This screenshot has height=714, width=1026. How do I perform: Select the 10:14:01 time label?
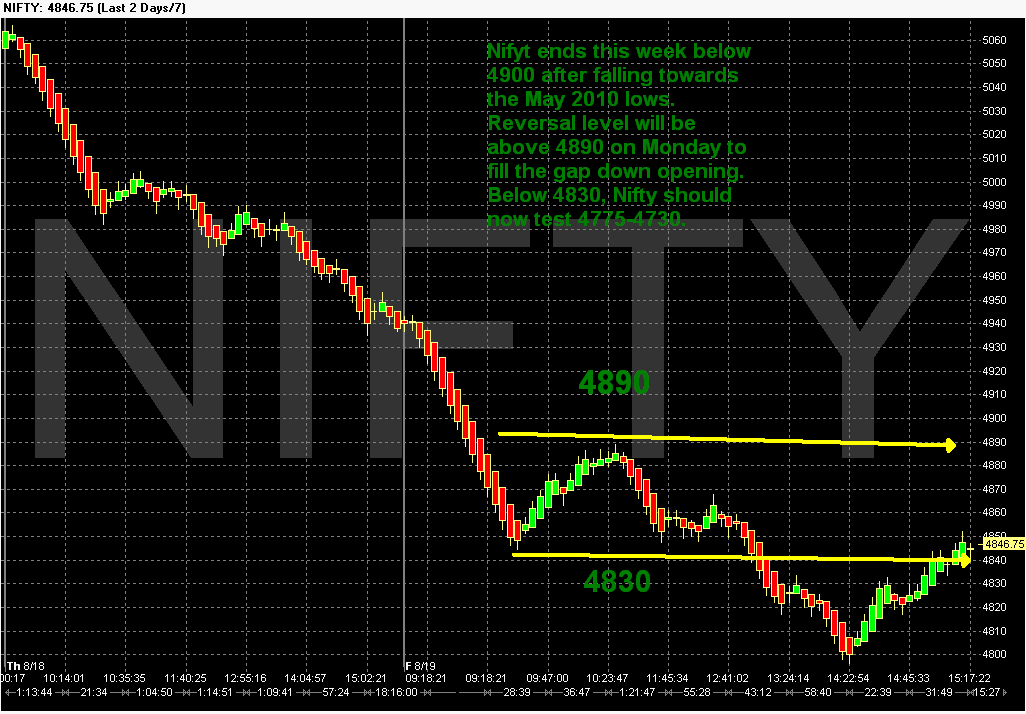(63, 678)
